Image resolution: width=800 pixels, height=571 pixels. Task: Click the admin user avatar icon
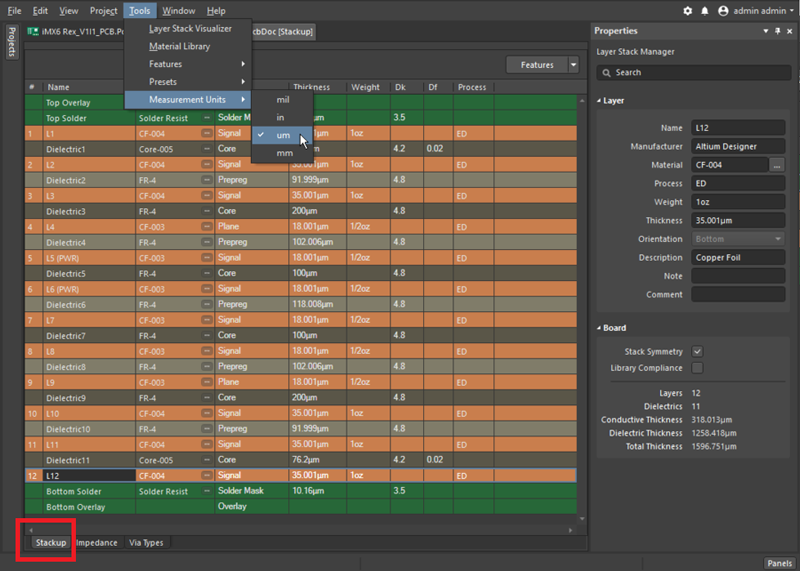point(721,11)
